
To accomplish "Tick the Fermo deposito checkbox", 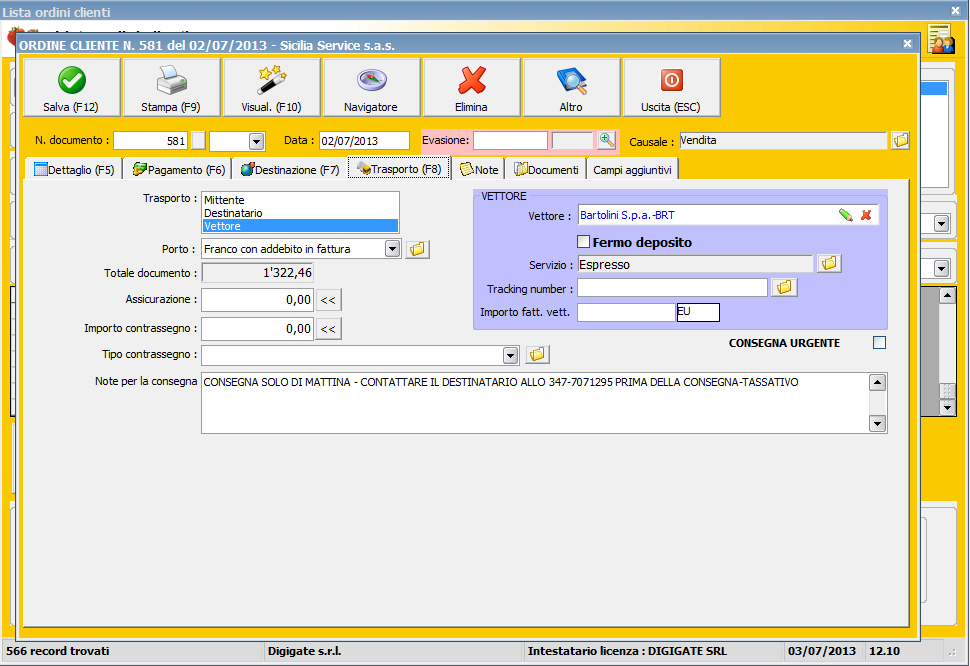I will 583,242.
